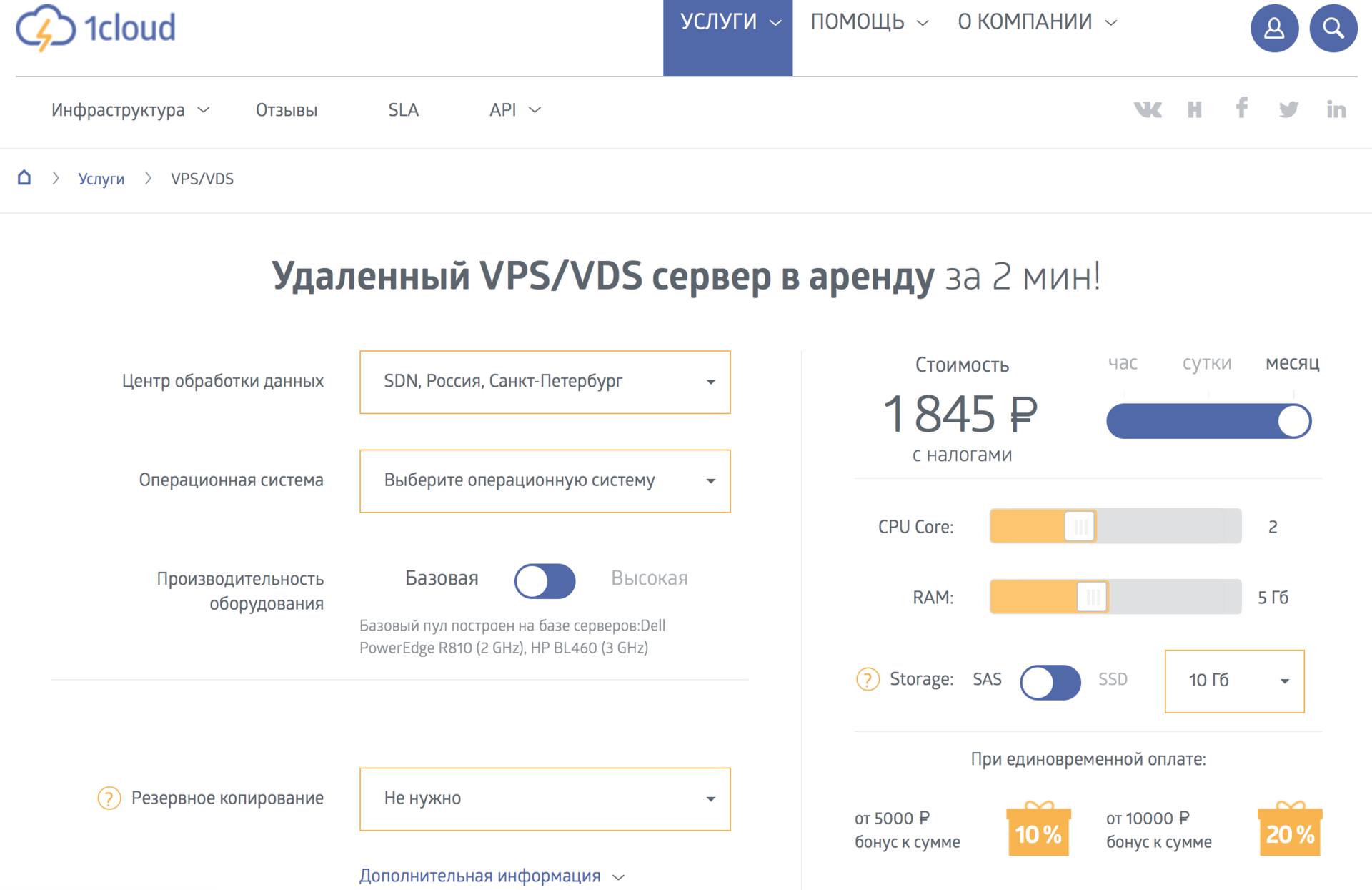Open the 10 Гб storage size dropdown

coord(1234,681)
